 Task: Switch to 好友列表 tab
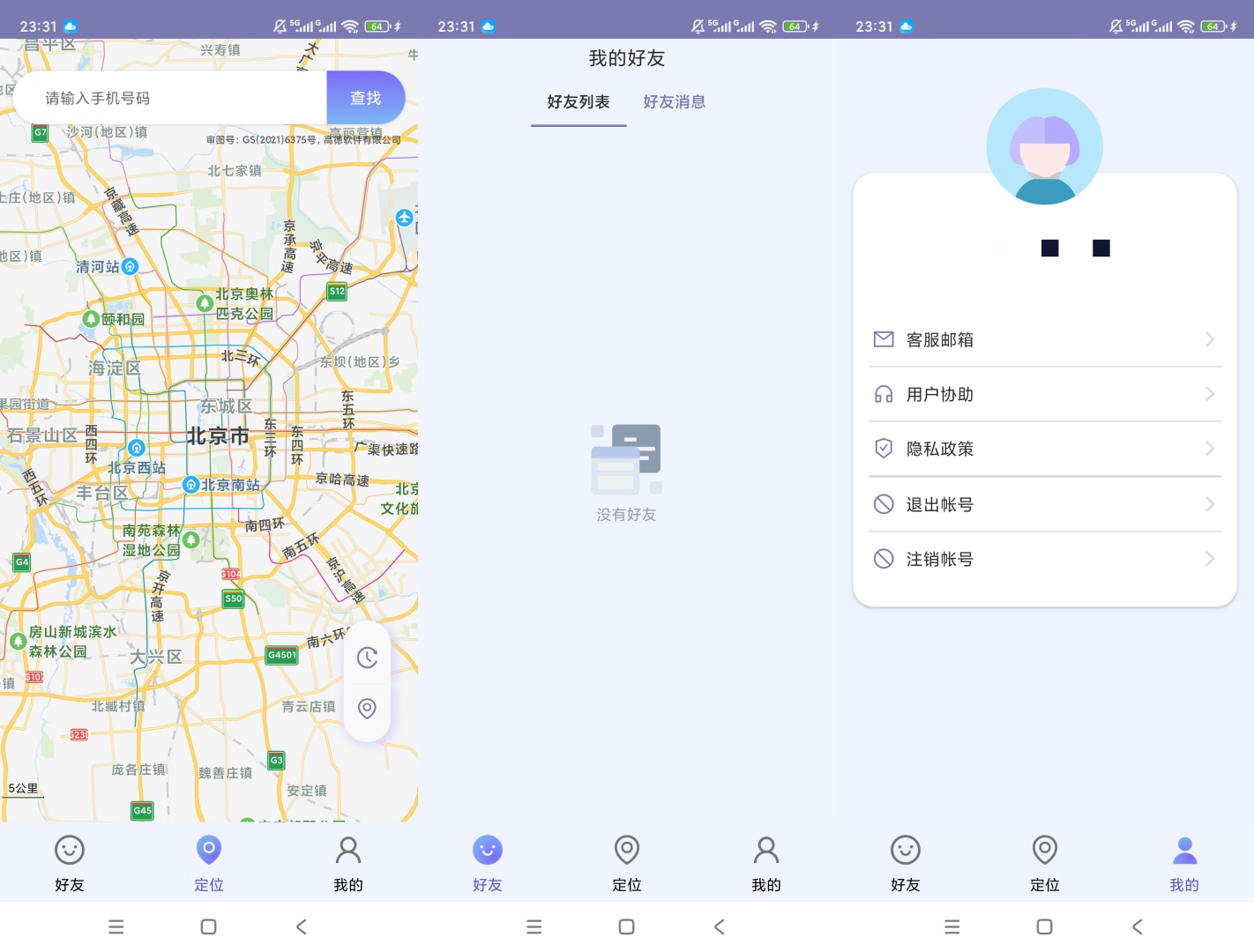coord(578,102)
